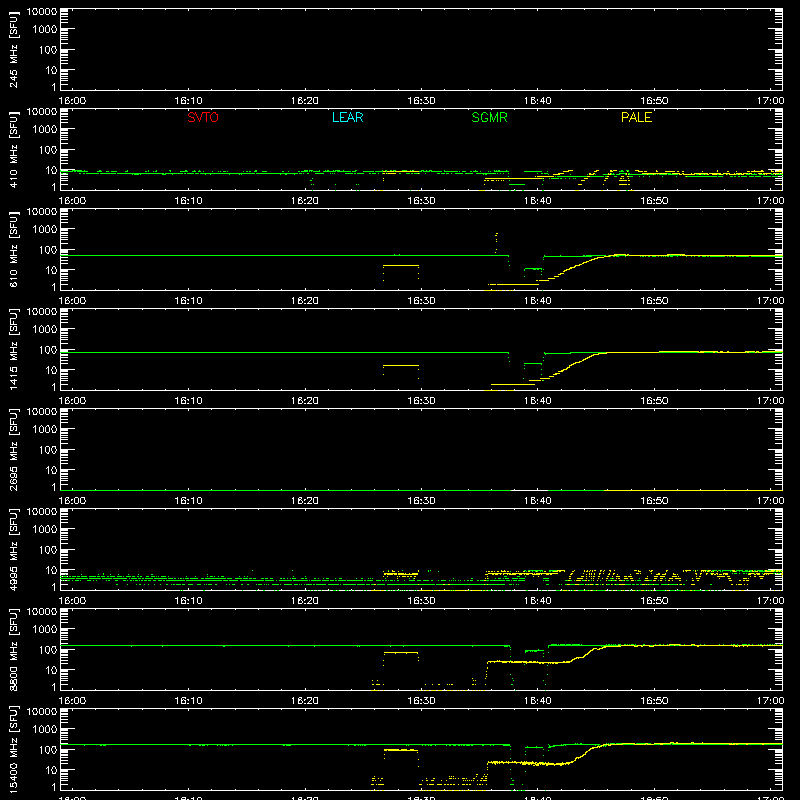The height and width of the screenshot is (800, 800).
Task: Click the red SVTO station label
Action: tap(203, 117)
